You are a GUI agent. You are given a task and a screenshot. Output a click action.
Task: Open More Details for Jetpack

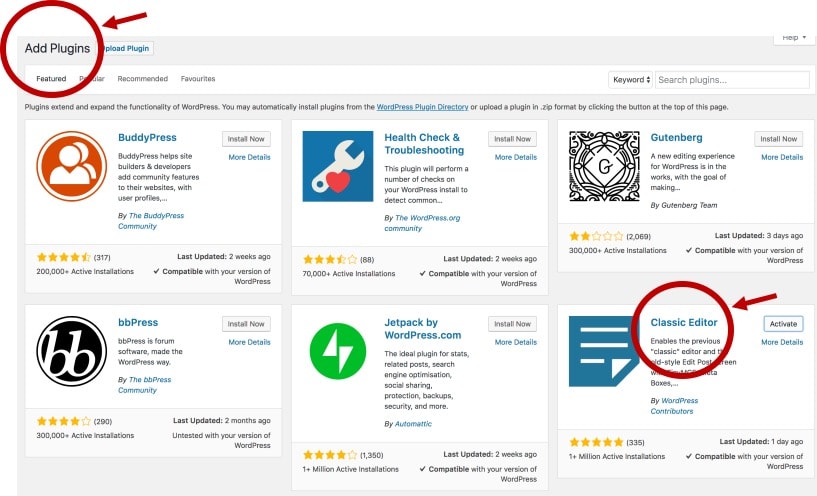click(516, 342)
